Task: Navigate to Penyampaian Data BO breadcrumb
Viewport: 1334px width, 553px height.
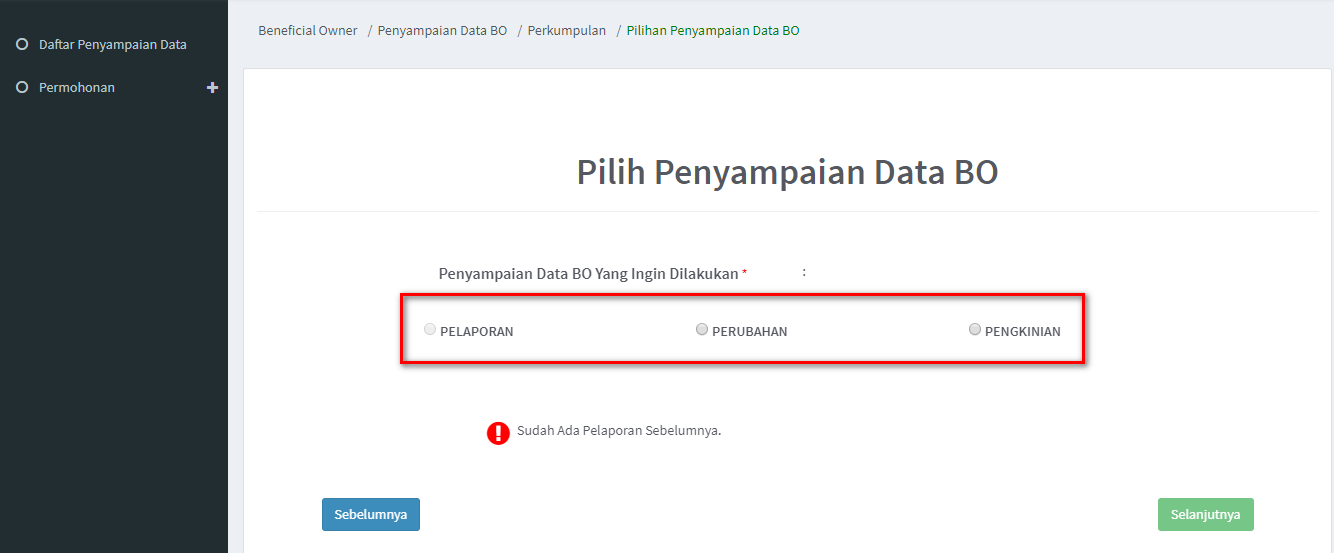Action: click(x=442, y=31)
